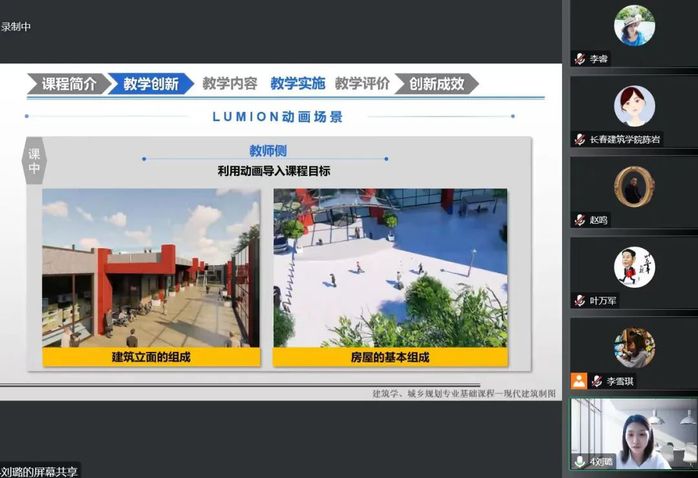
Task: Click 刘璐's active microphone icon
Action: click(580, 461)
